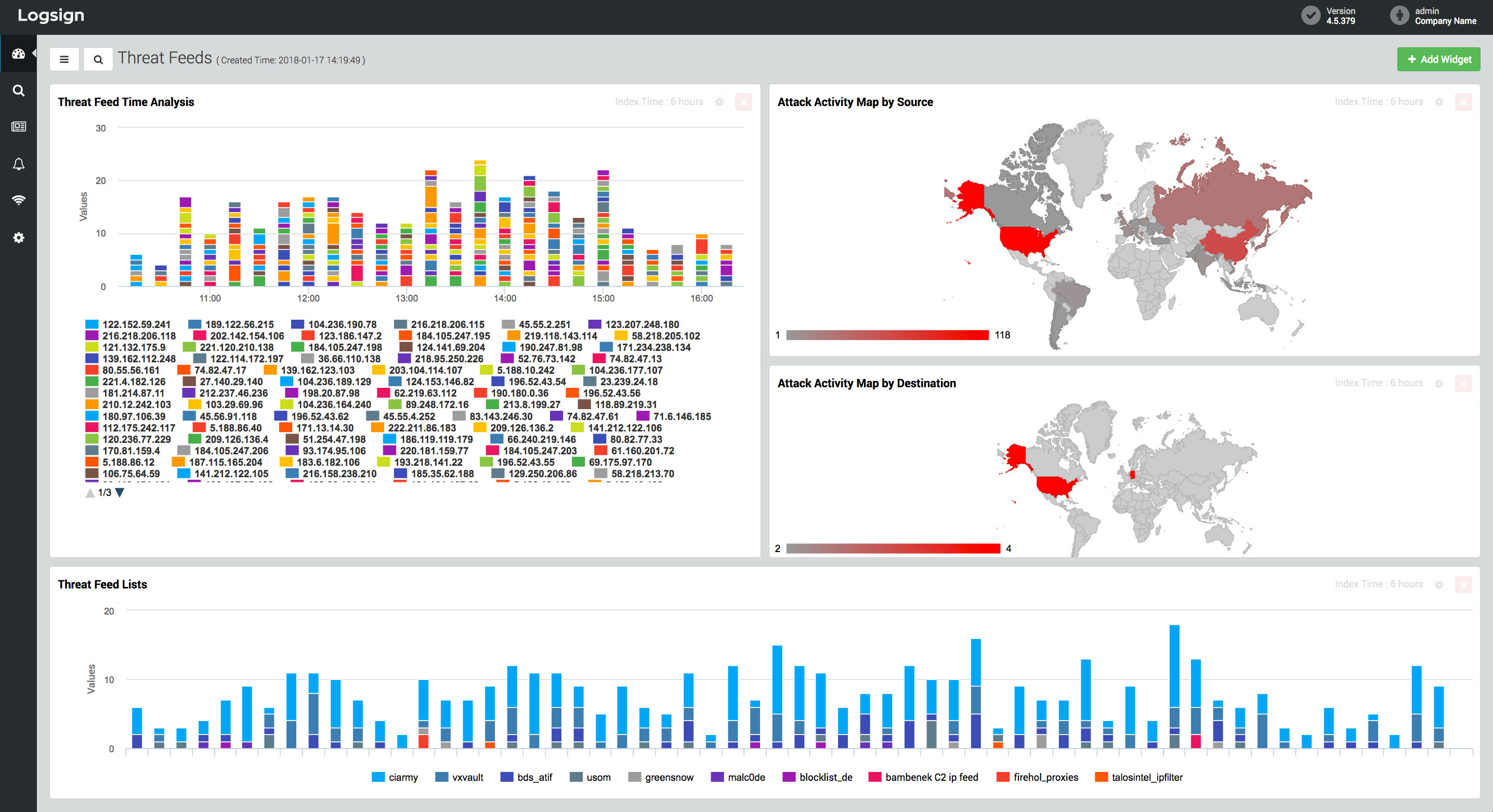
Task: Click the Add Widget button
Action: coord(1438,59)
